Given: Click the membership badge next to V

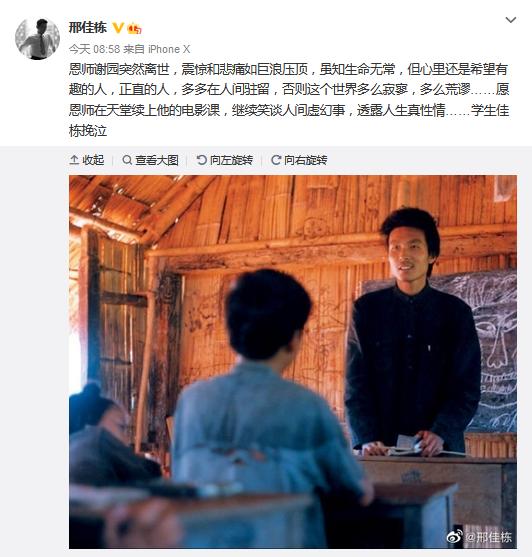Looking at the screenshot, I should (135, 28).
